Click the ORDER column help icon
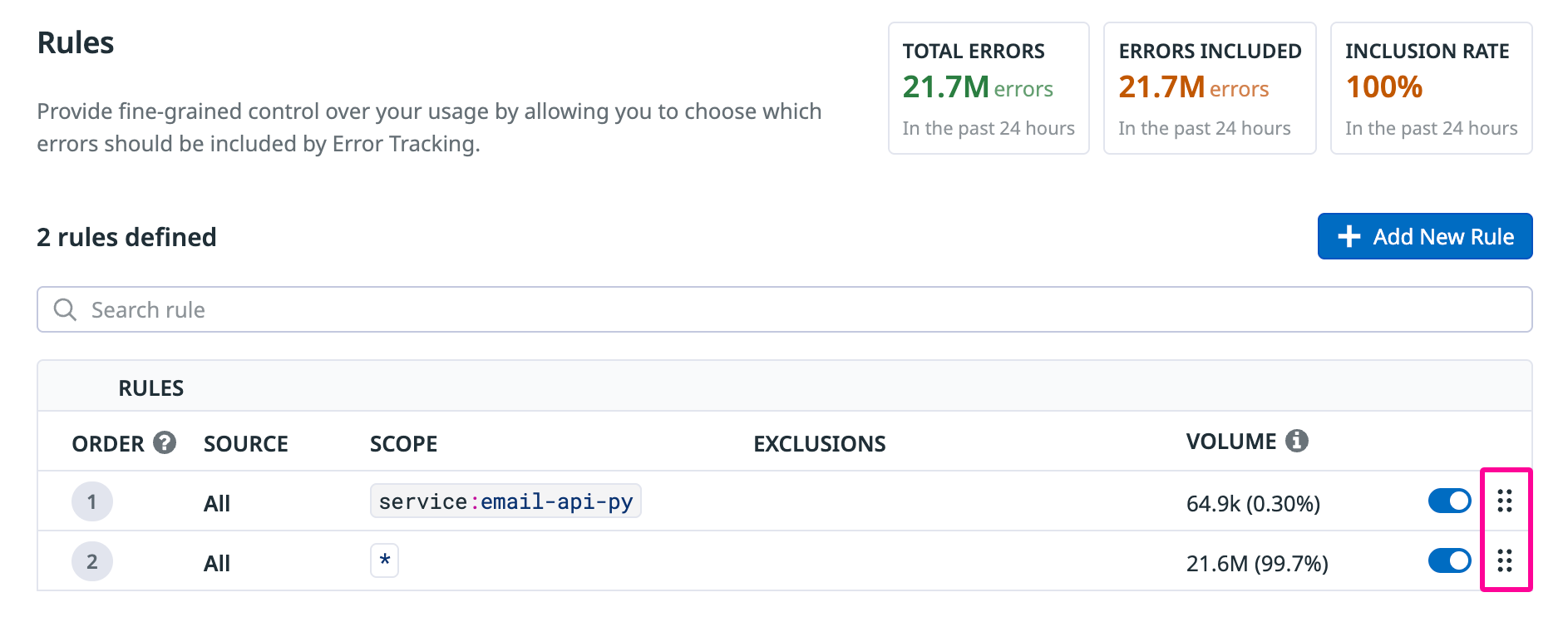 [x=165, y=442]
